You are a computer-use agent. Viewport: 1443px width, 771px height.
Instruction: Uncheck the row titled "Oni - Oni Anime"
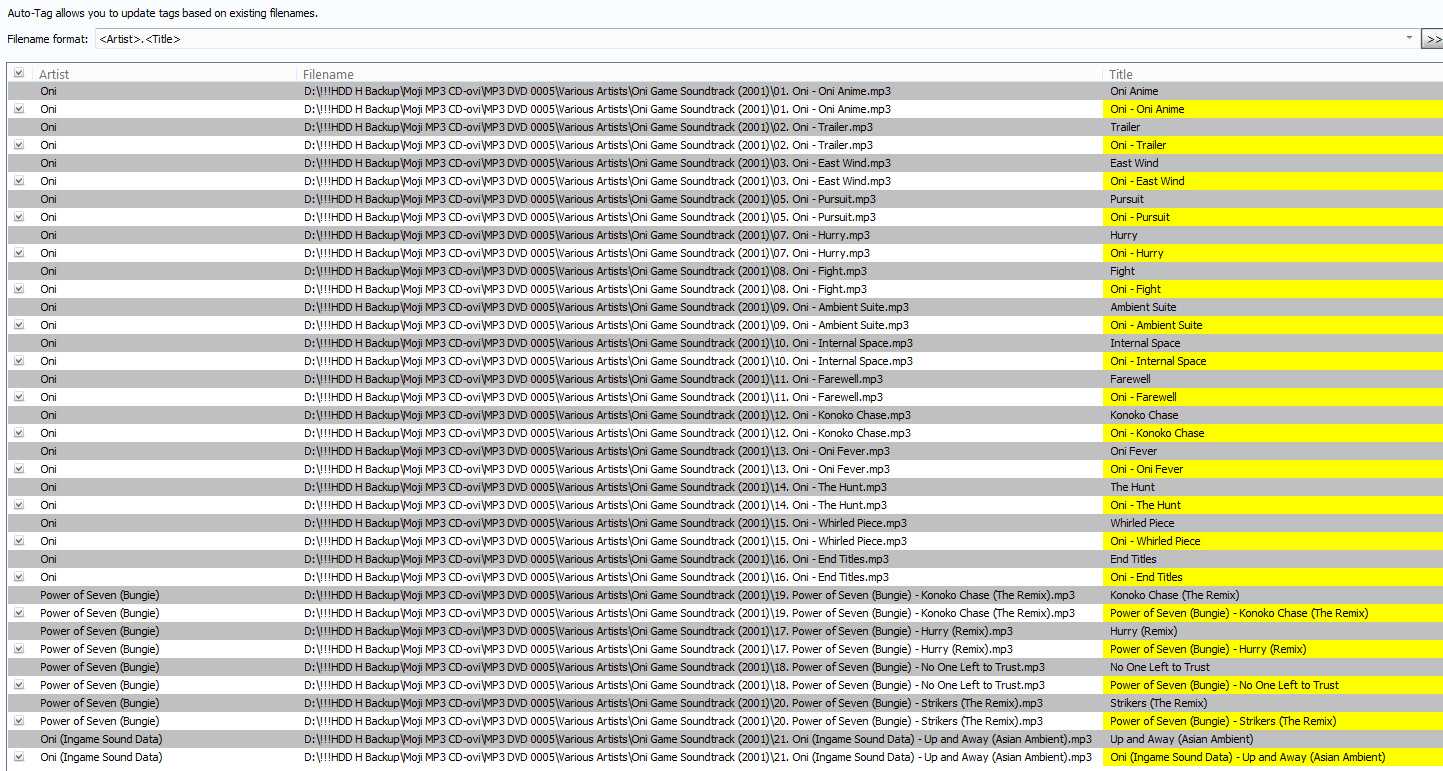click(19, 109)
